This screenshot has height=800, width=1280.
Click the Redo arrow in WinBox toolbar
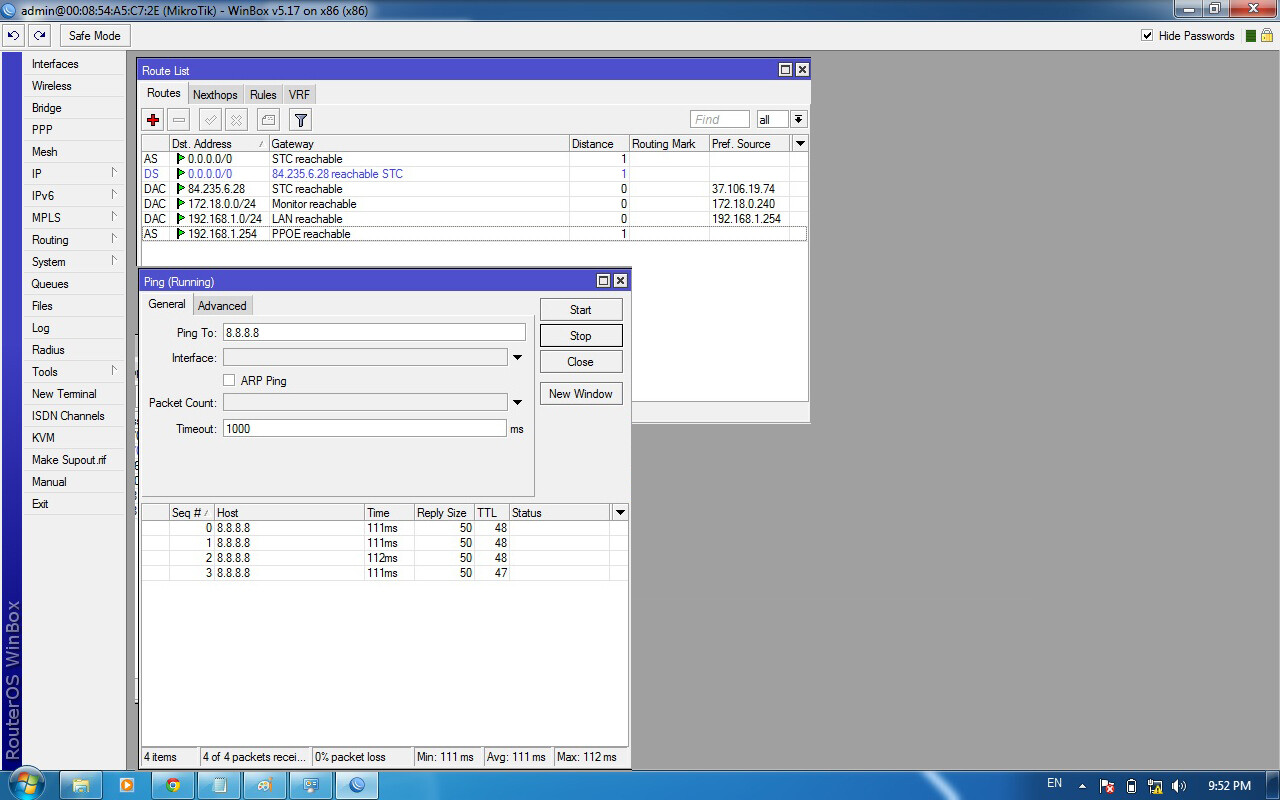point(39,36)
